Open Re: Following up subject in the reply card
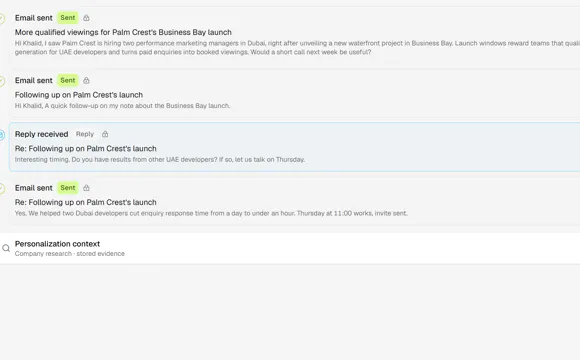Image resolution: width=580 pixels, height=360 pixels. point(85,149)
